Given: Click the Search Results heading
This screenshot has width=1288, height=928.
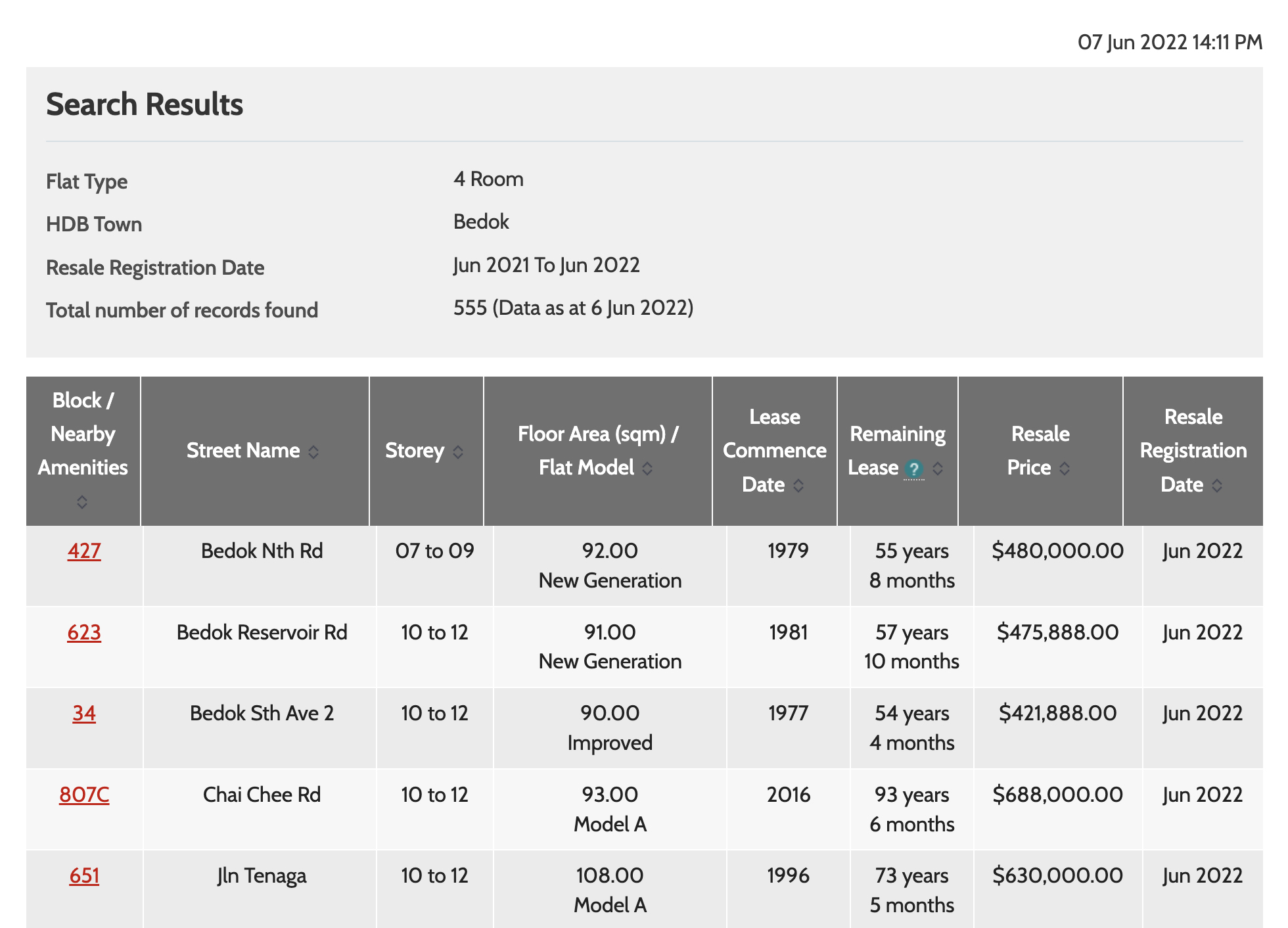Looking at the screenshot, I should pos(145,104).
